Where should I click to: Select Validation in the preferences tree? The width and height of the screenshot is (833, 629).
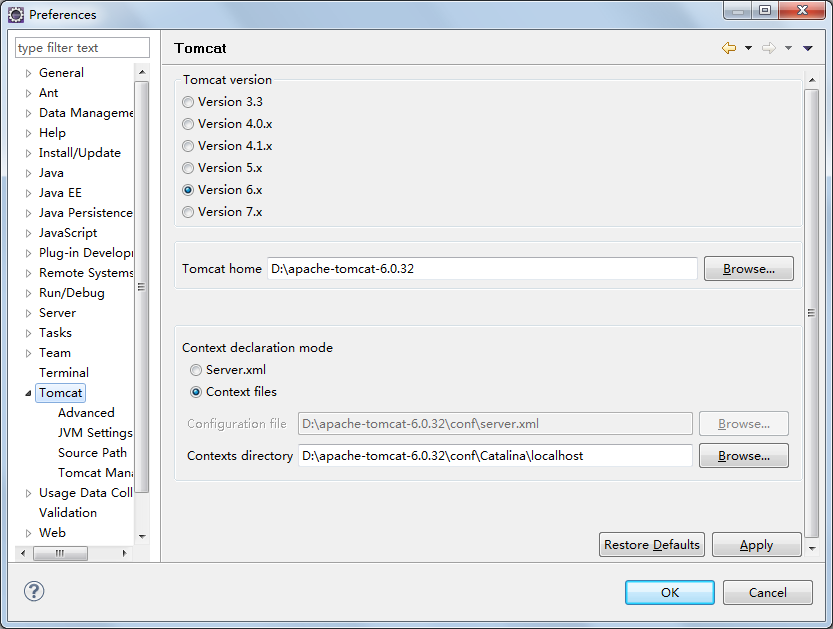68,513
